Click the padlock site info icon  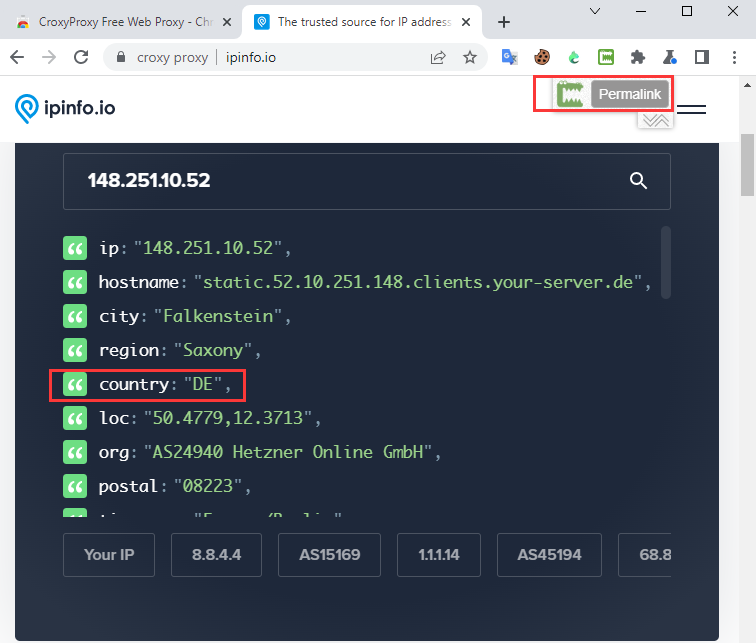[x=121, y=57]
